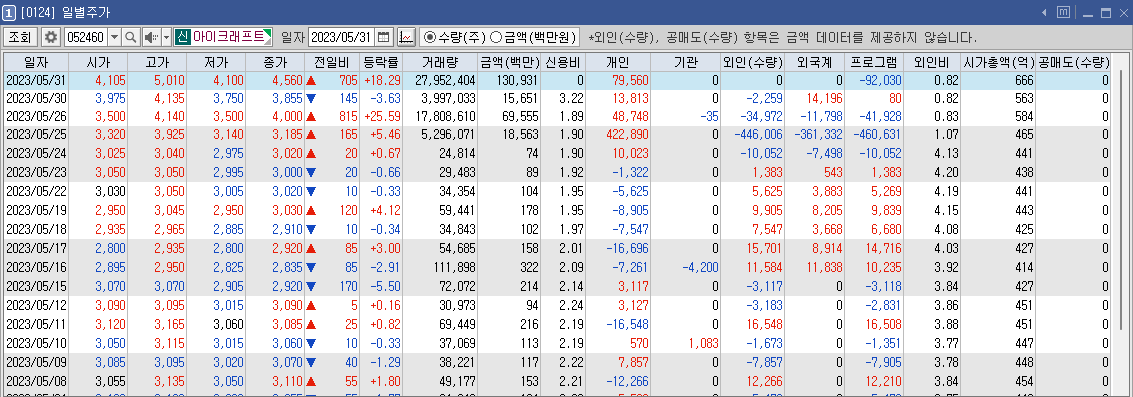Click the closing price 4,560 cell
The height and width of the screenshot is (397, 1133).
click(x=275, y=80)
